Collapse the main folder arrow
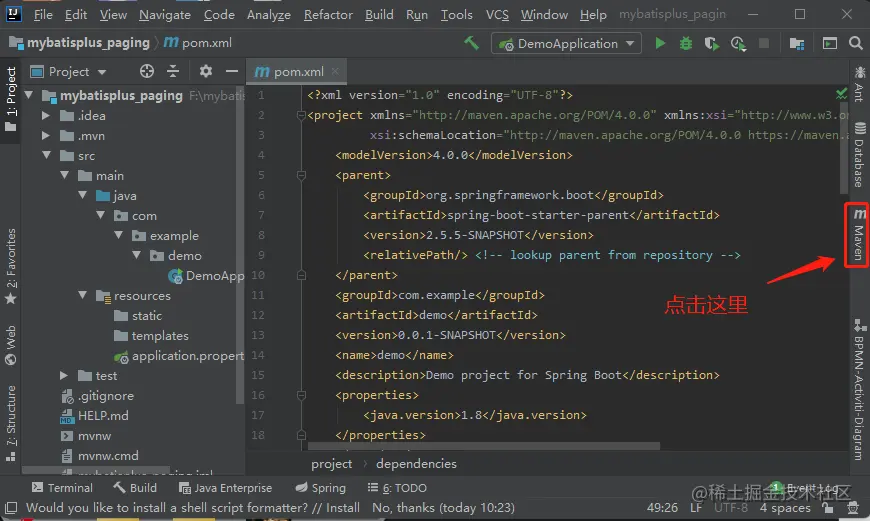This screenshot has width=870, height=521. (x=64, y=175)
